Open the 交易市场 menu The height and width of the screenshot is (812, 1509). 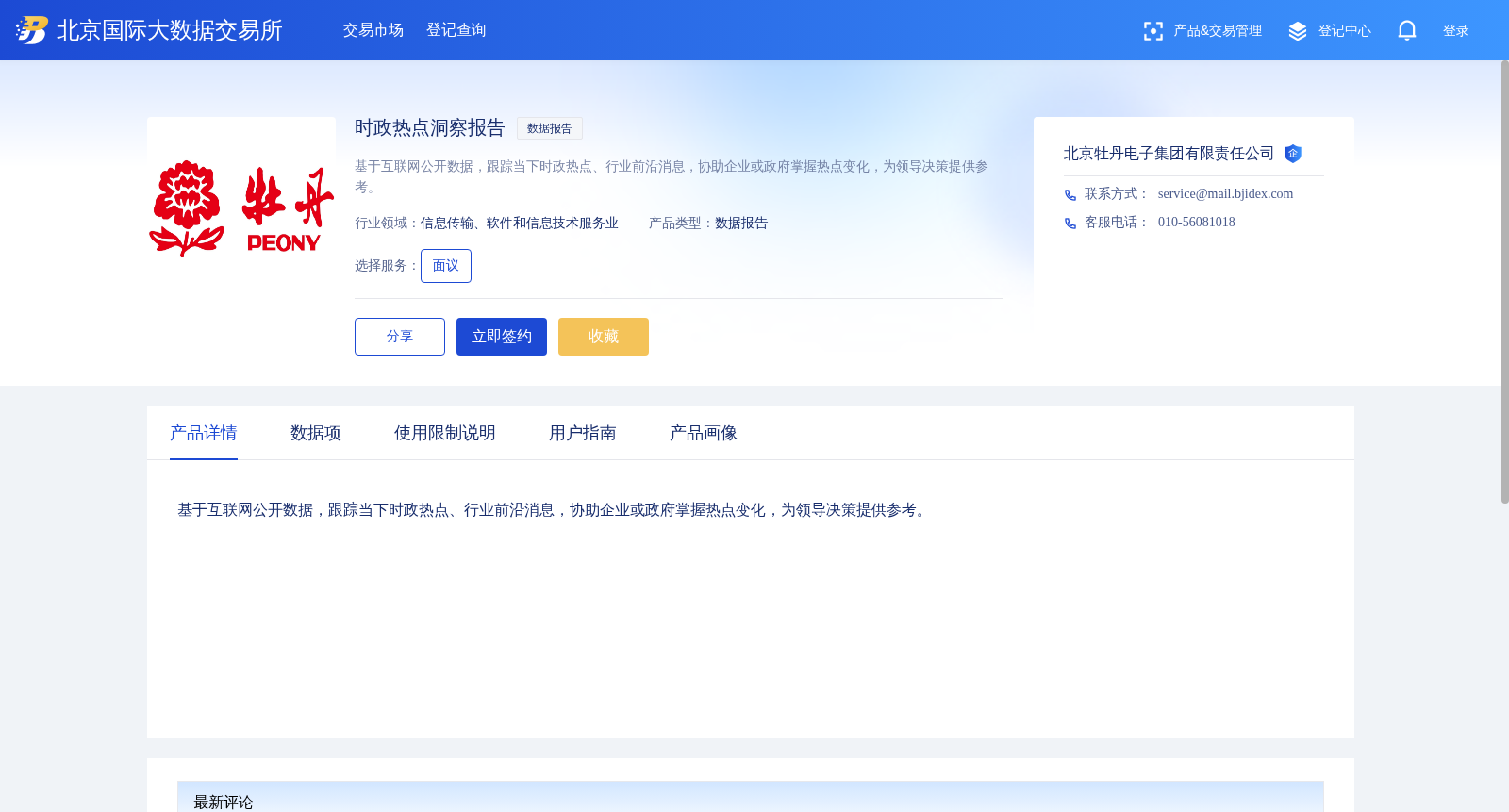(373, 30)
